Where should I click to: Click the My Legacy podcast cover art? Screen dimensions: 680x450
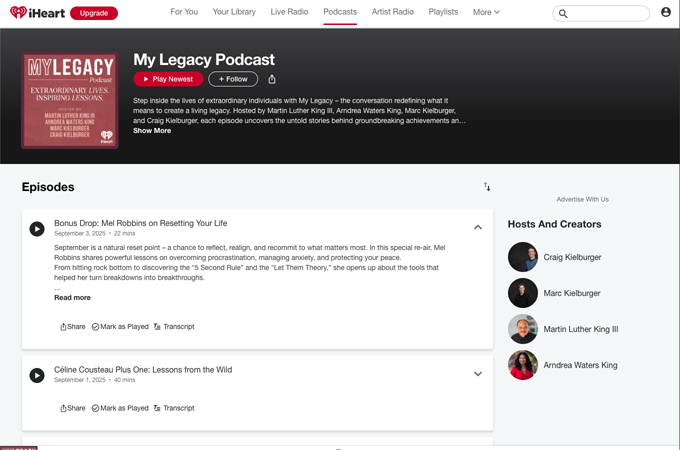tap(70, 101)
